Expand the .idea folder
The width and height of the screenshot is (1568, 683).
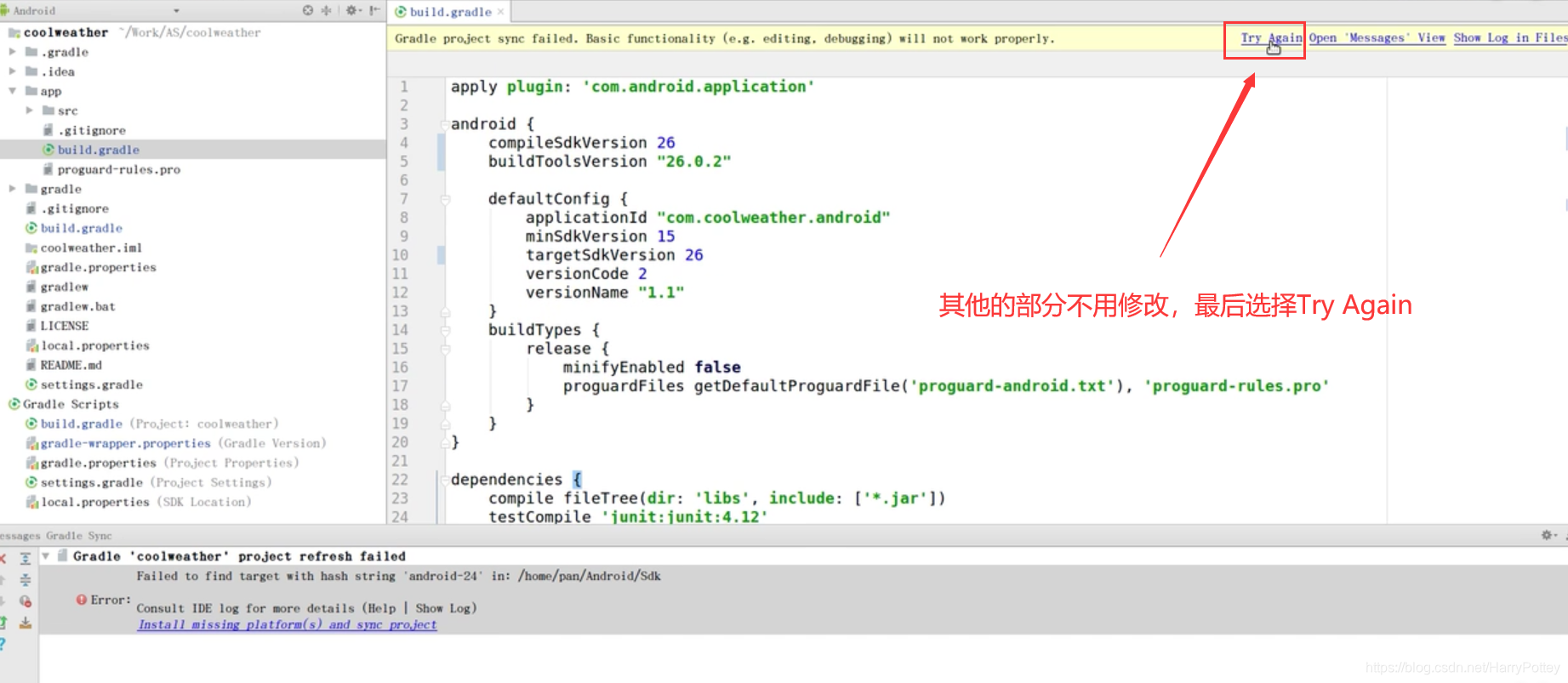click(x=13, y=71)
